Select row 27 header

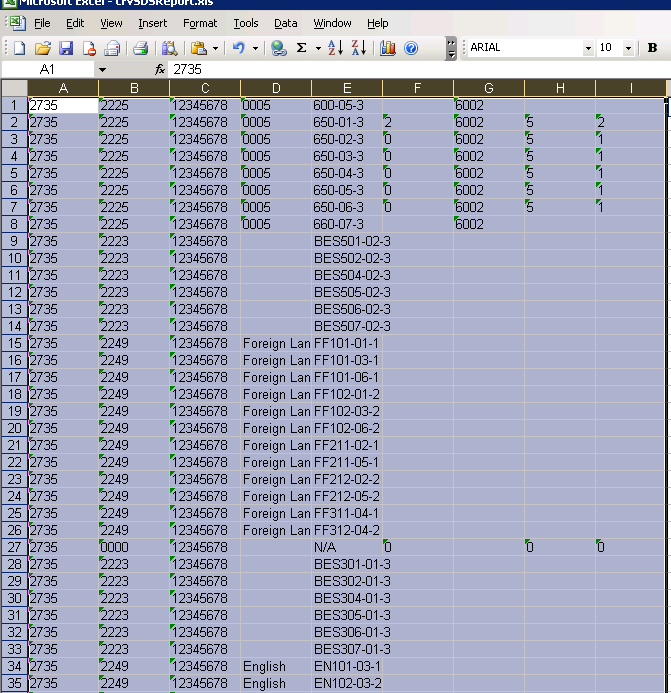point(15,547)
